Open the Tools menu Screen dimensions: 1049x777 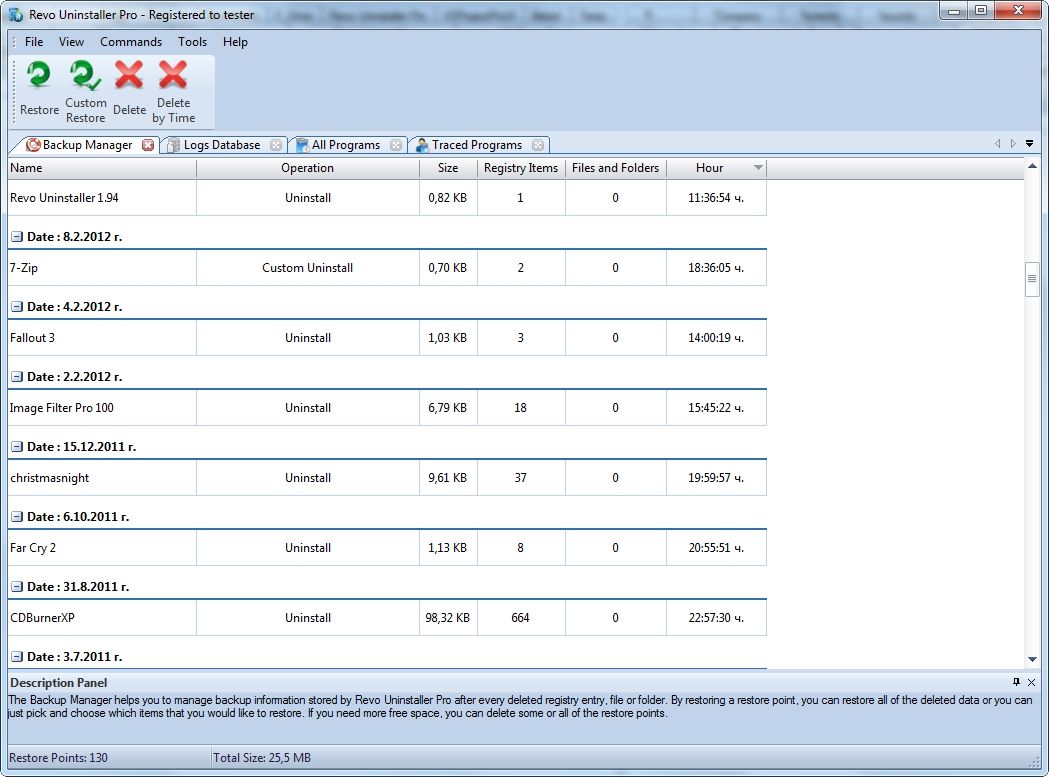(x=193, y=41)
